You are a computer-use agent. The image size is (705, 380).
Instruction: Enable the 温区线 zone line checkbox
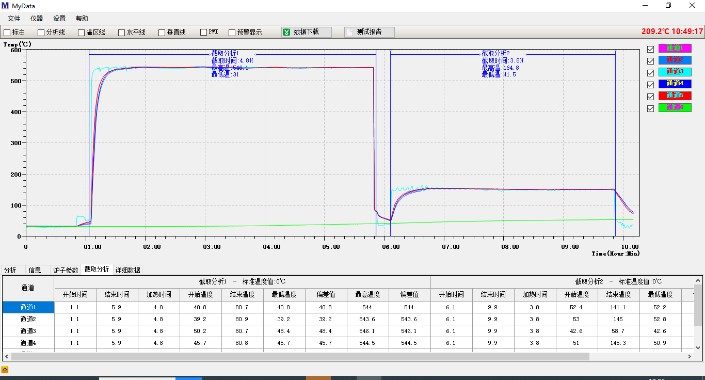pyautogui.click(x=81, y=32)
